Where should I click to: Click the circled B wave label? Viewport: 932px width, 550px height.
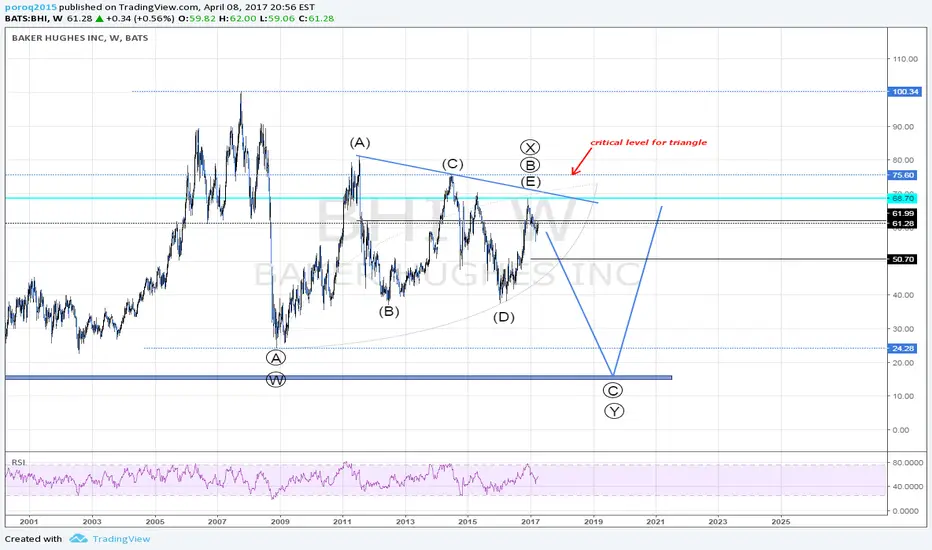tap(530, 165)
